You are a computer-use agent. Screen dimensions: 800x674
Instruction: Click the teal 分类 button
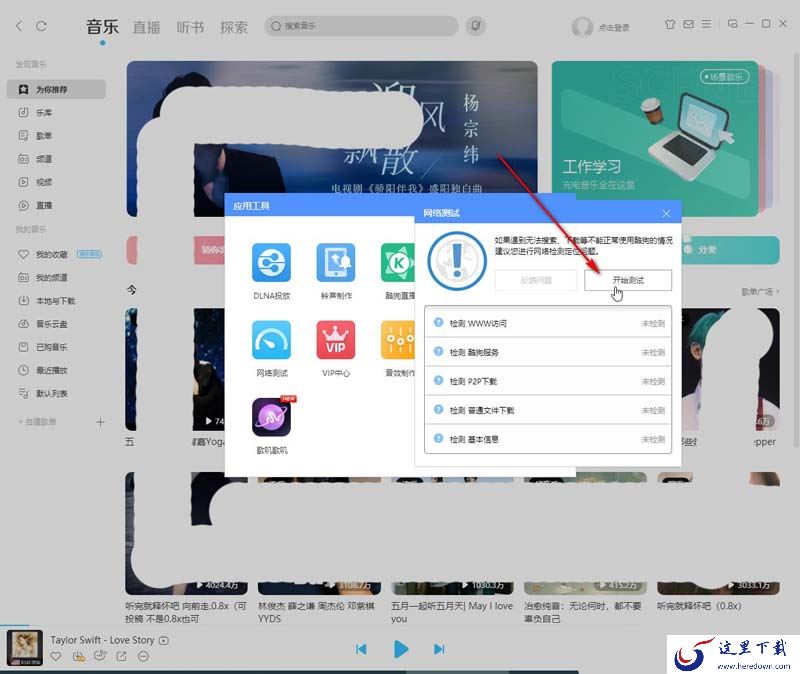(731, 250)
